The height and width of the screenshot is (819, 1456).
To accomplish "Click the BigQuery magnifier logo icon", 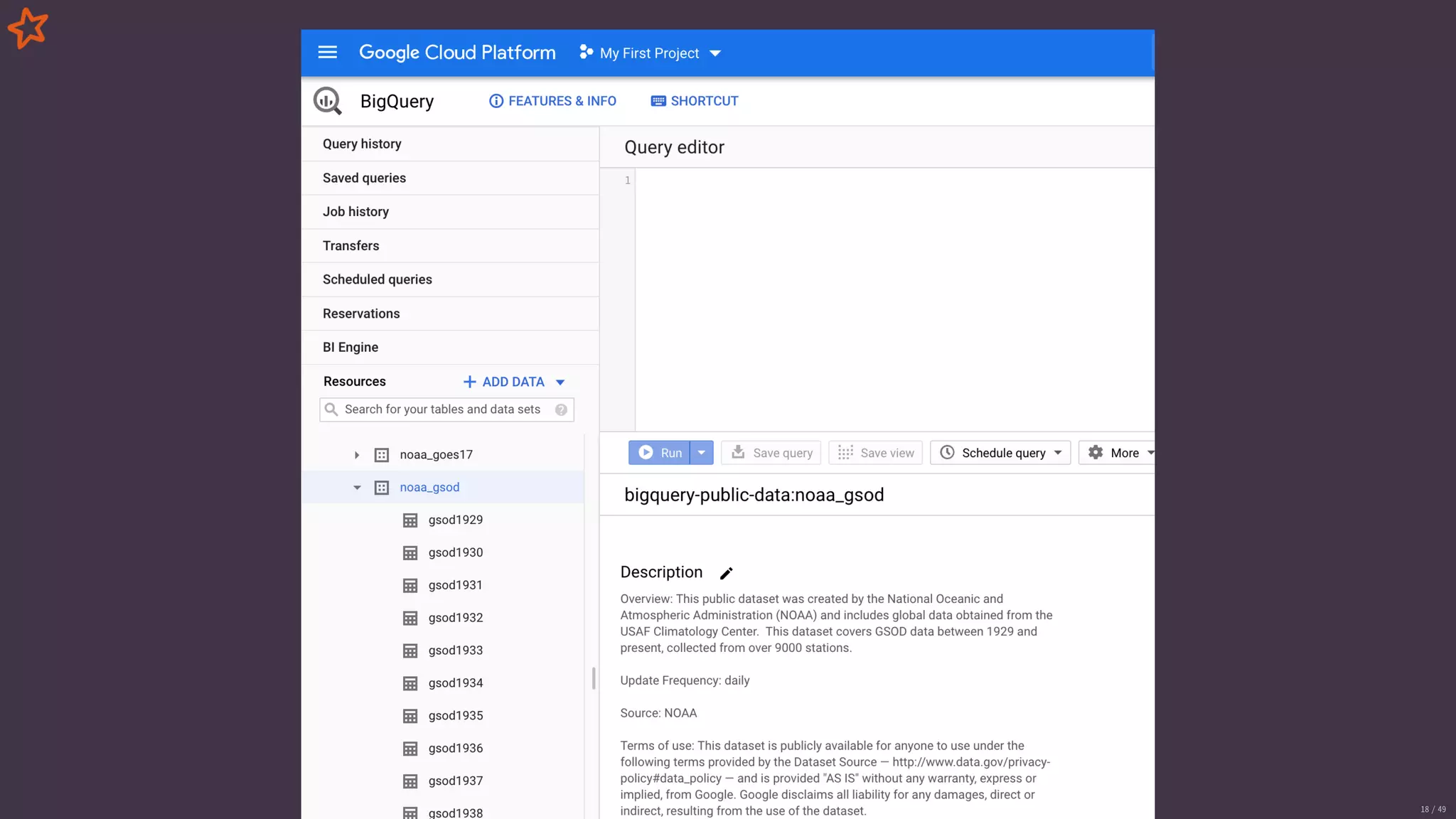I will point(328,101).
